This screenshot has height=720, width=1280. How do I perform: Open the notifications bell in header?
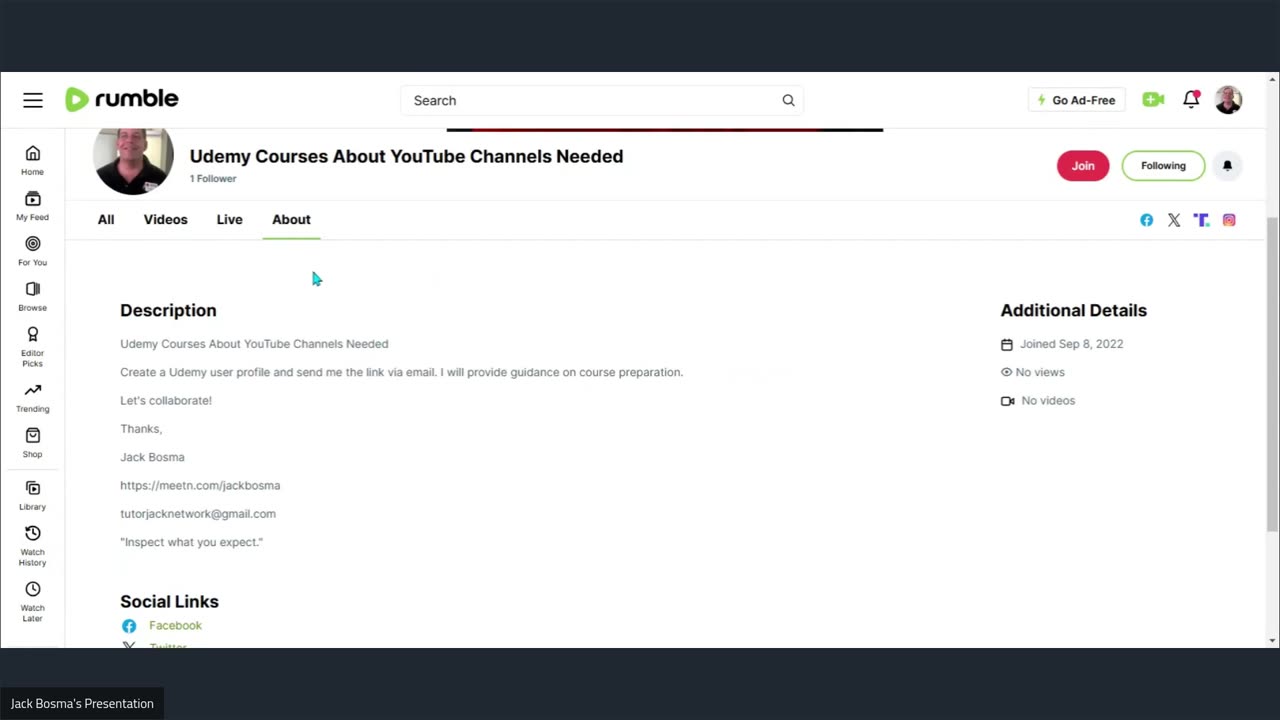[1191, 99]
